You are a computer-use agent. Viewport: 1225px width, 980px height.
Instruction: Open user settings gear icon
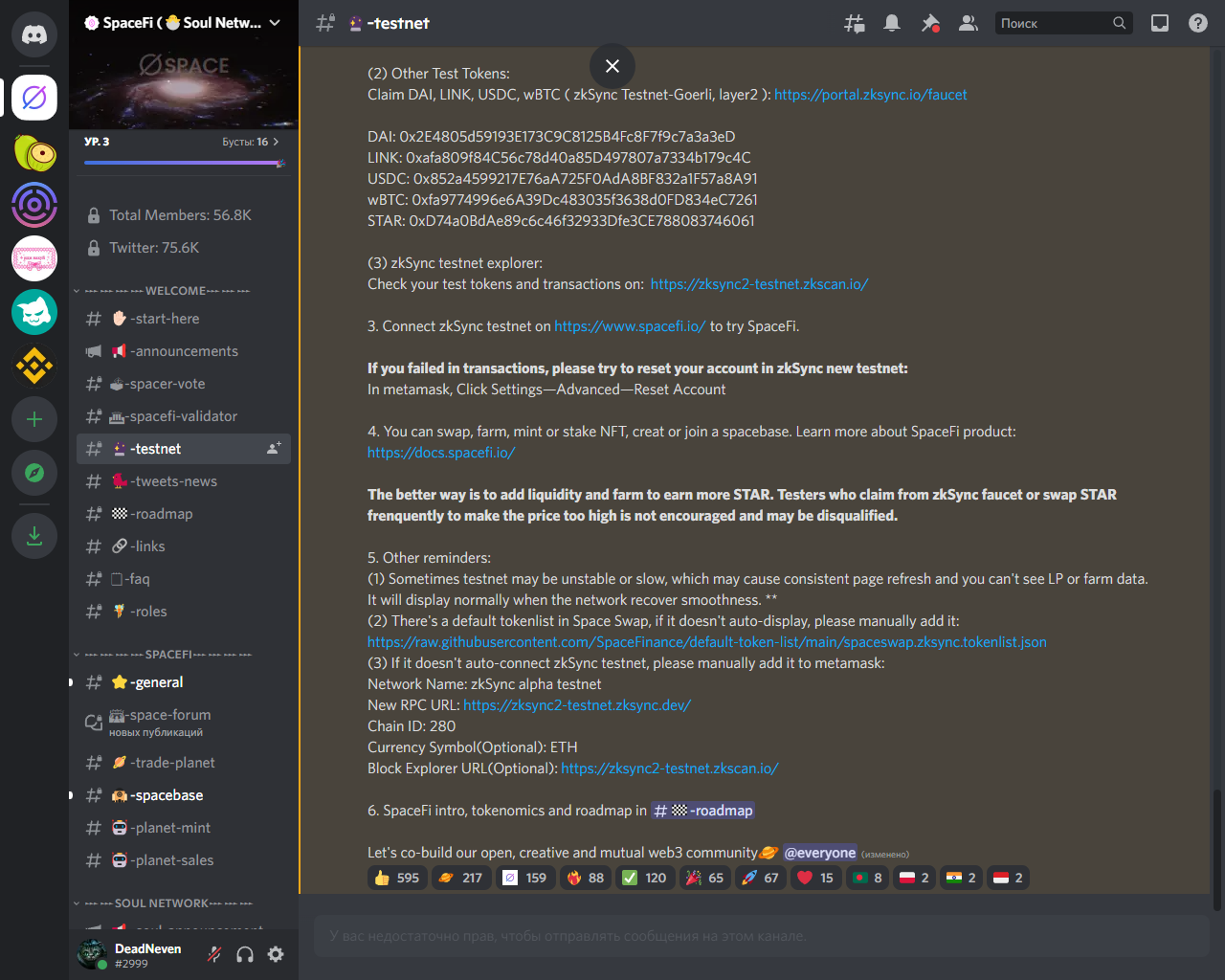[276, 954]
